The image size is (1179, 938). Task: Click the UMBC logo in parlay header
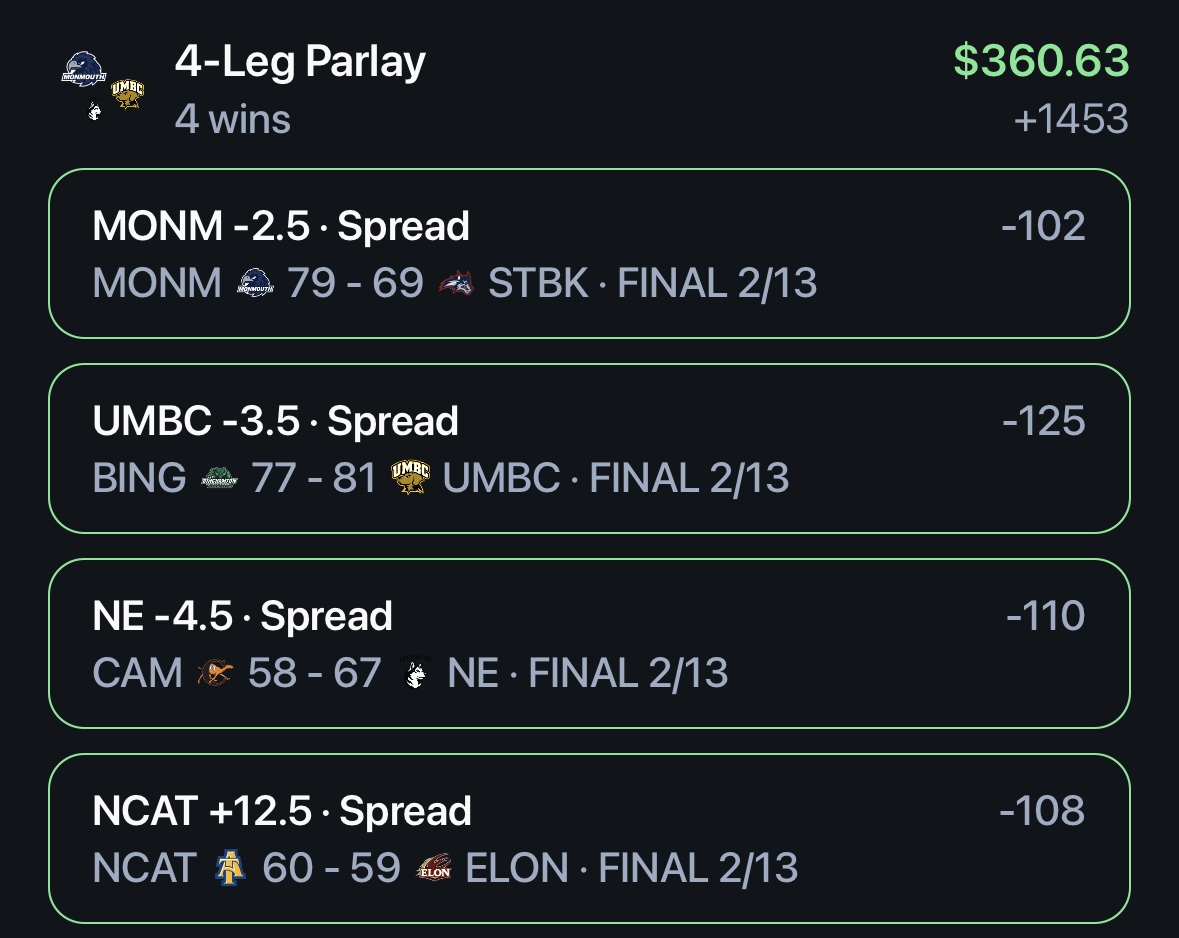127,94
